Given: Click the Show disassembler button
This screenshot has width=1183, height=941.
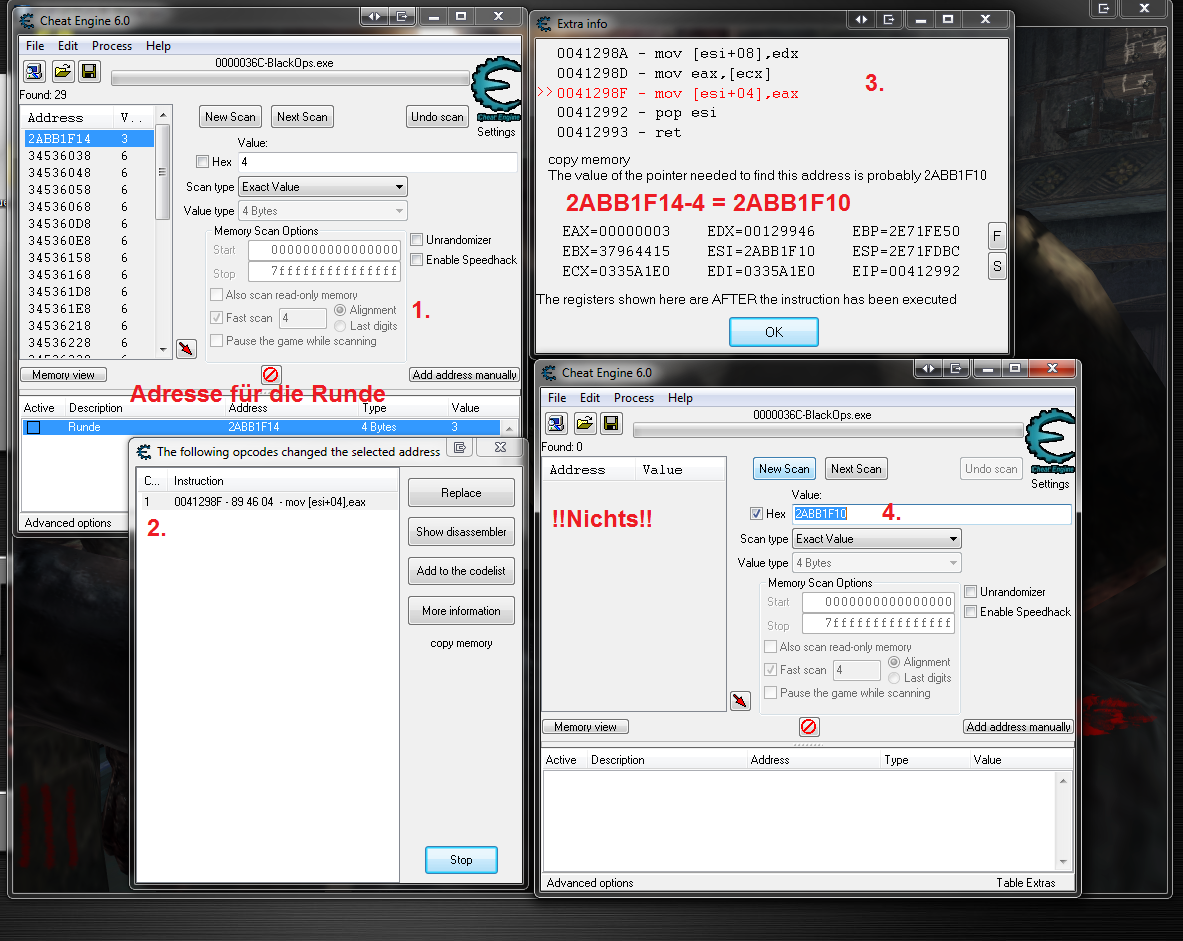Looking at the screenshot, I should click(461, 532).
